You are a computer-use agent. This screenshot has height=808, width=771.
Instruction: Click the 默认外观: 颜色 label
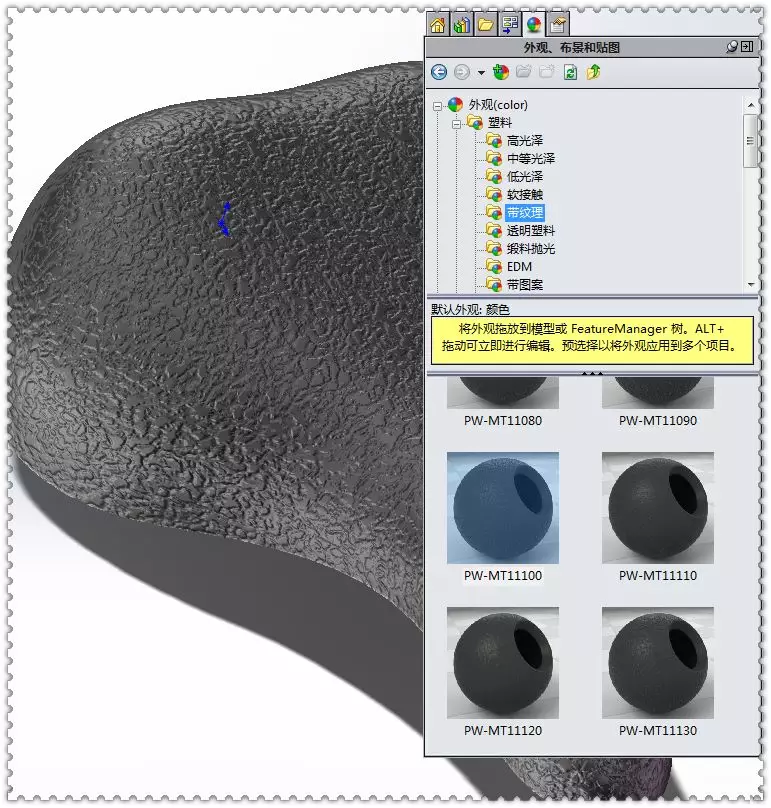pos(470,309)
